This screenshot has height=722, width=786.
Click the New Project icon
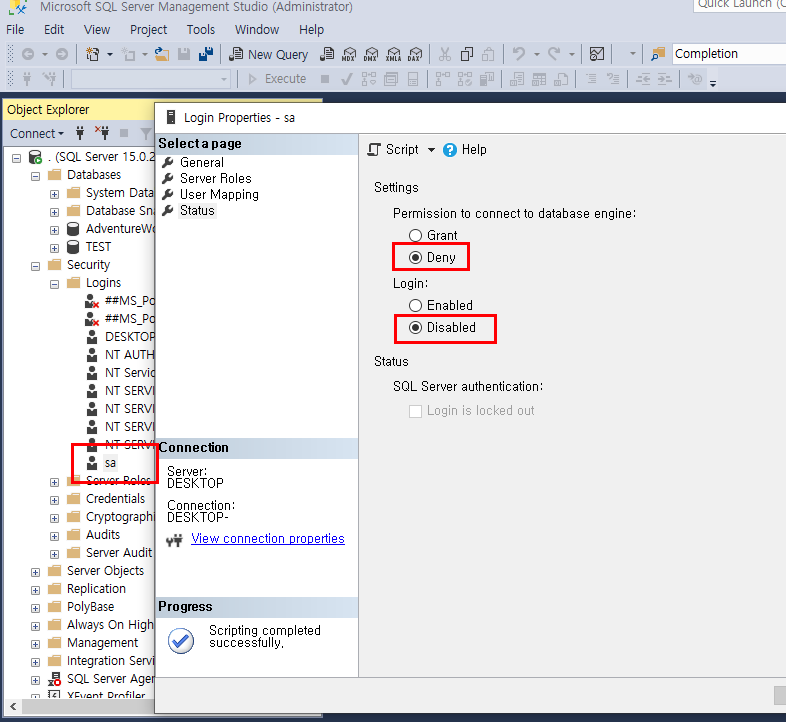(x=92, y=54)
